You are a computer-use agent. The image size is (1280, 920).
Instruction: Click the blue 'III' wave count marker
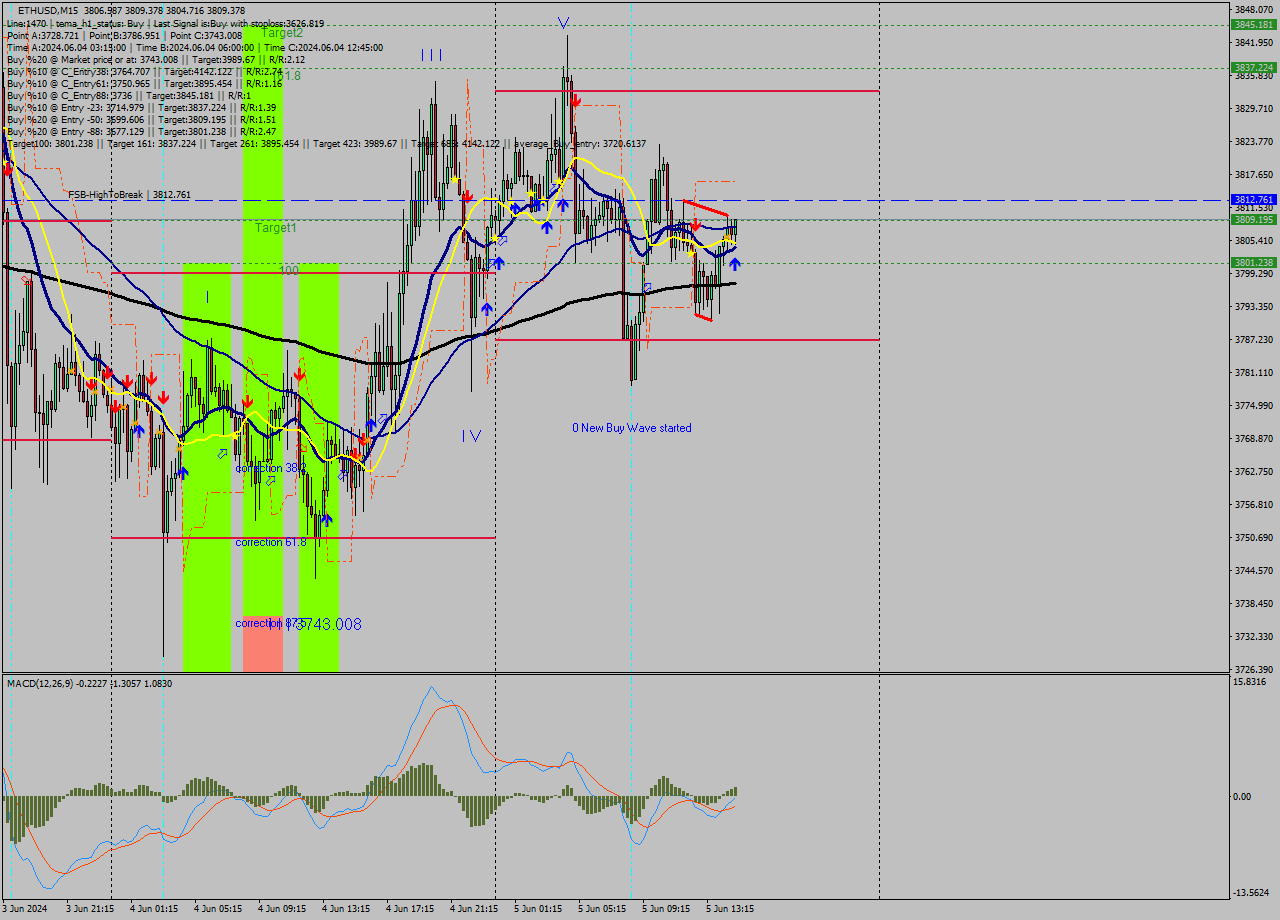[x=432, y=55]
